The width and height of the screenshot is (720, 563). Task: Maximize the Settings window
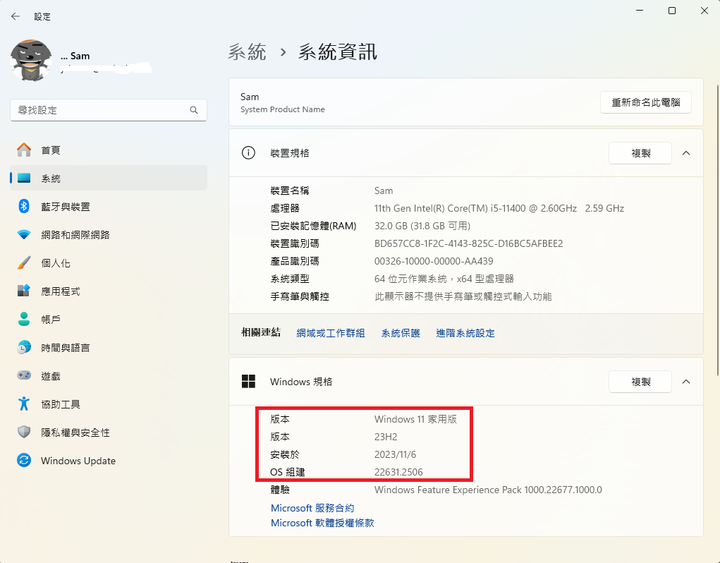672,11
